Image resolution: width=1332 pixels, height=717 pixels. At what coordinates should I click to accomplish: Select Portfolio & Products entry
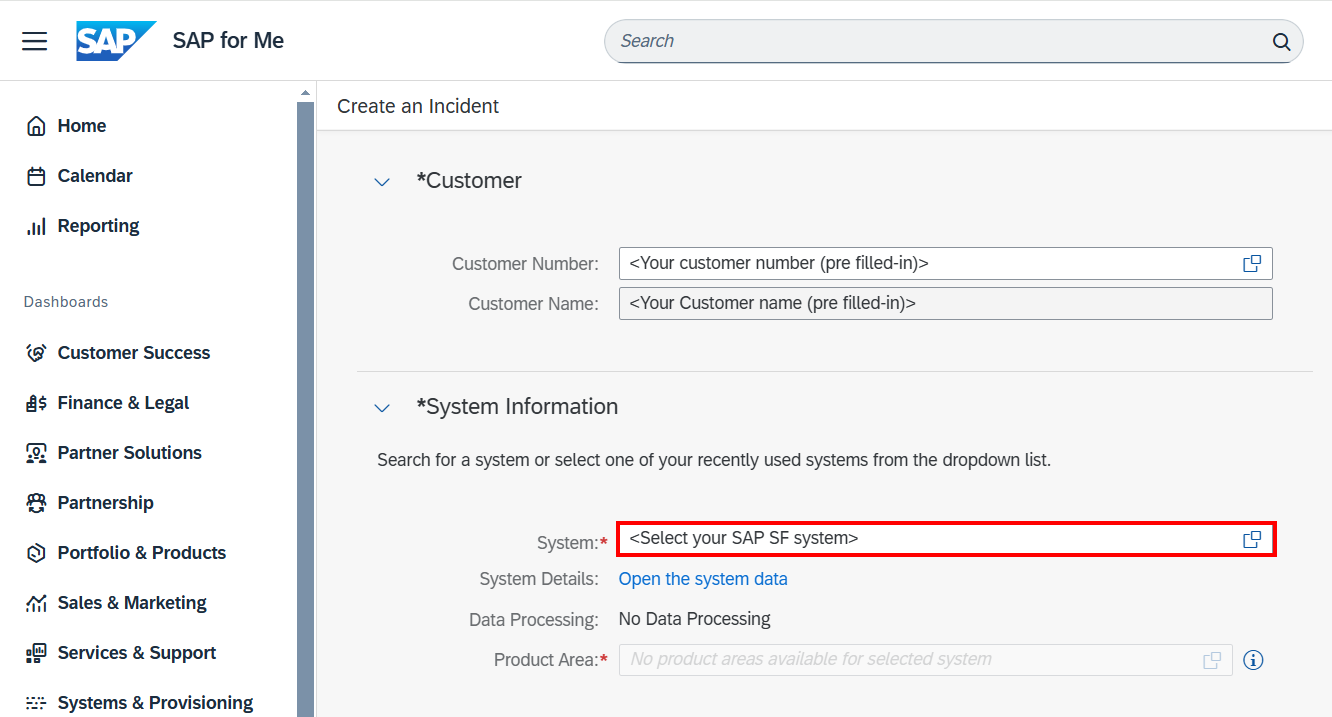point(142,553)
